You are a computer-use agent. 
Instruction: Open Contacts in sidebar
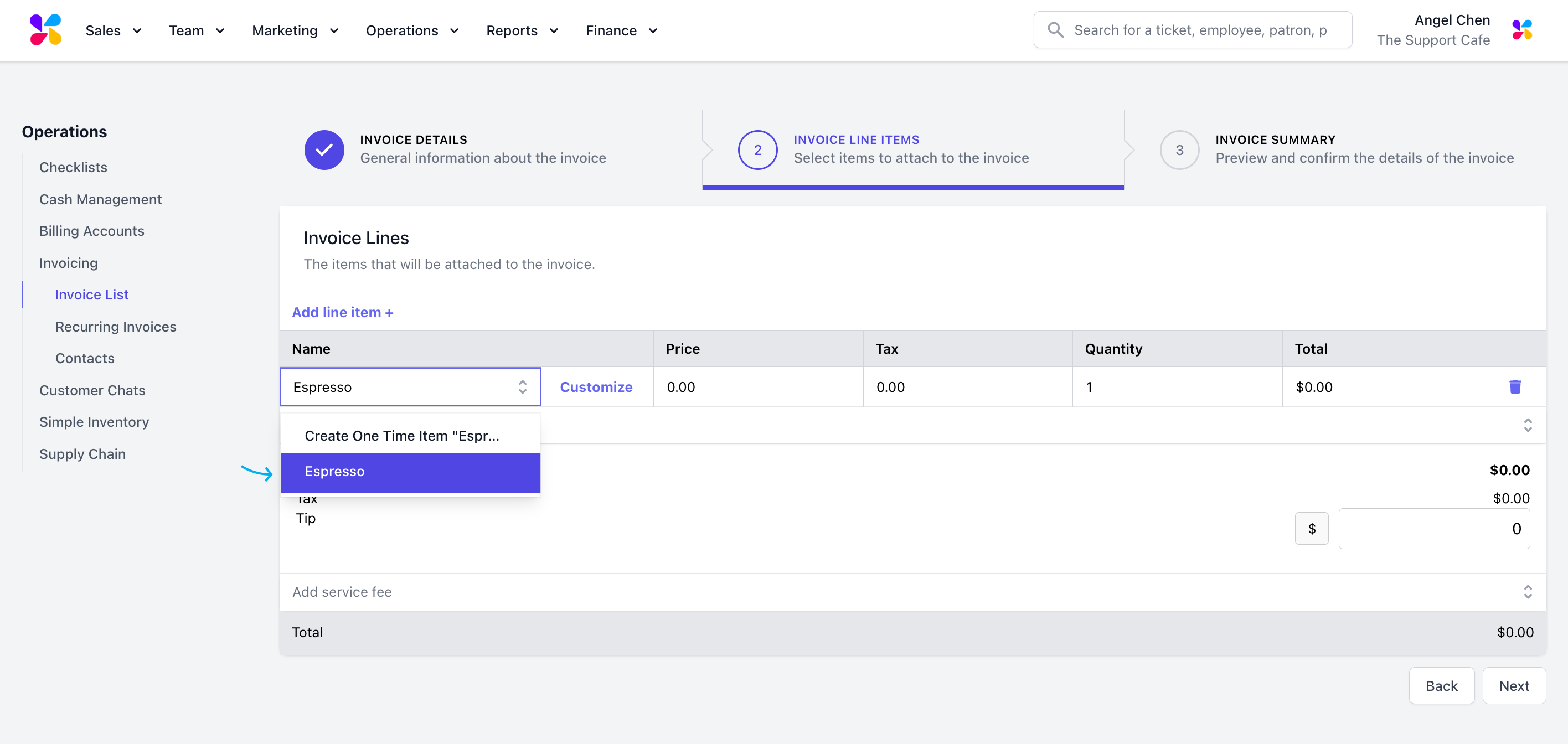85,358
